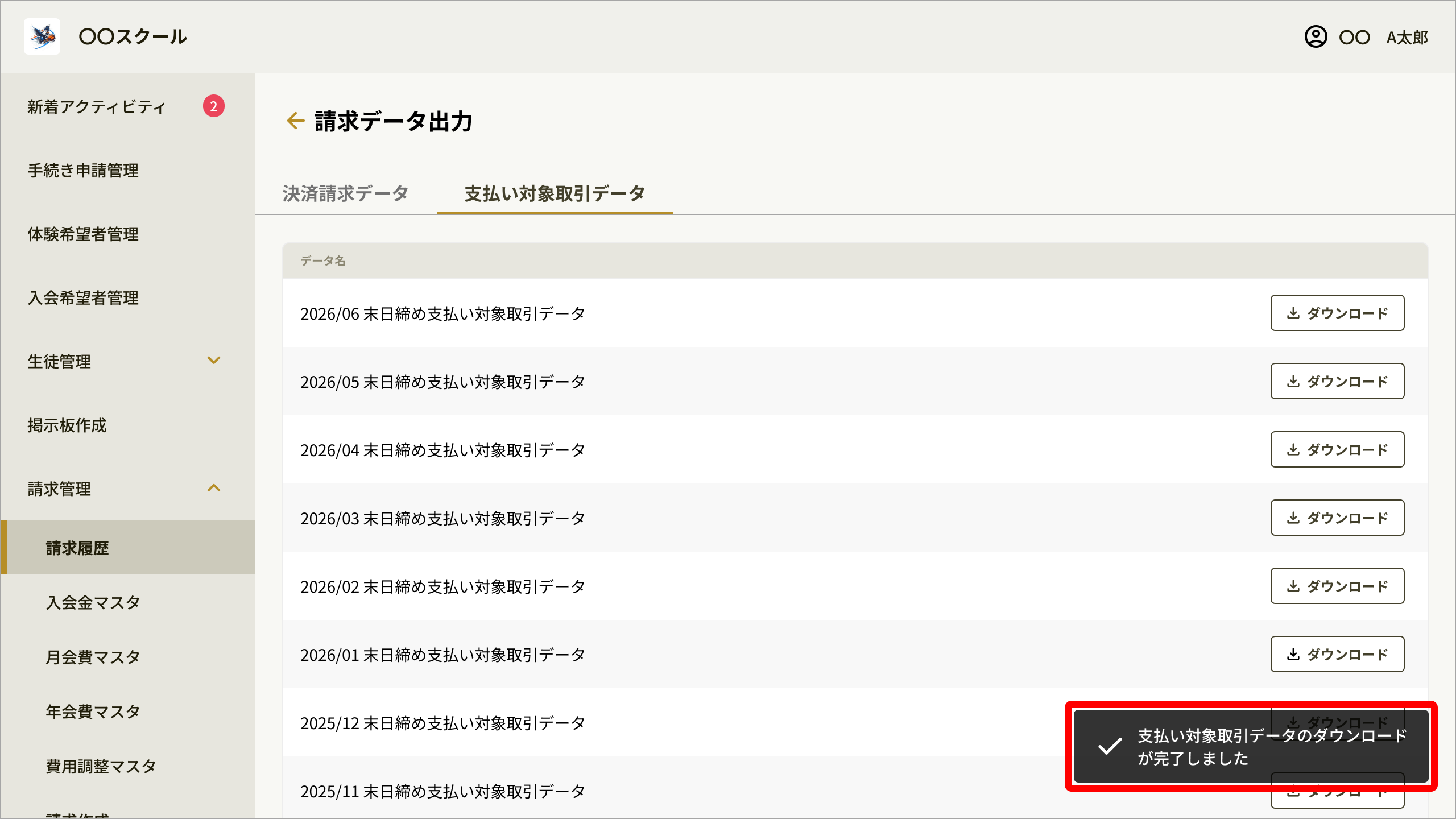The width and height of the screenshot is (1456, 819).
Task: Select the 支払い対象取引データ tab
Action: click(x=555, y=193)
